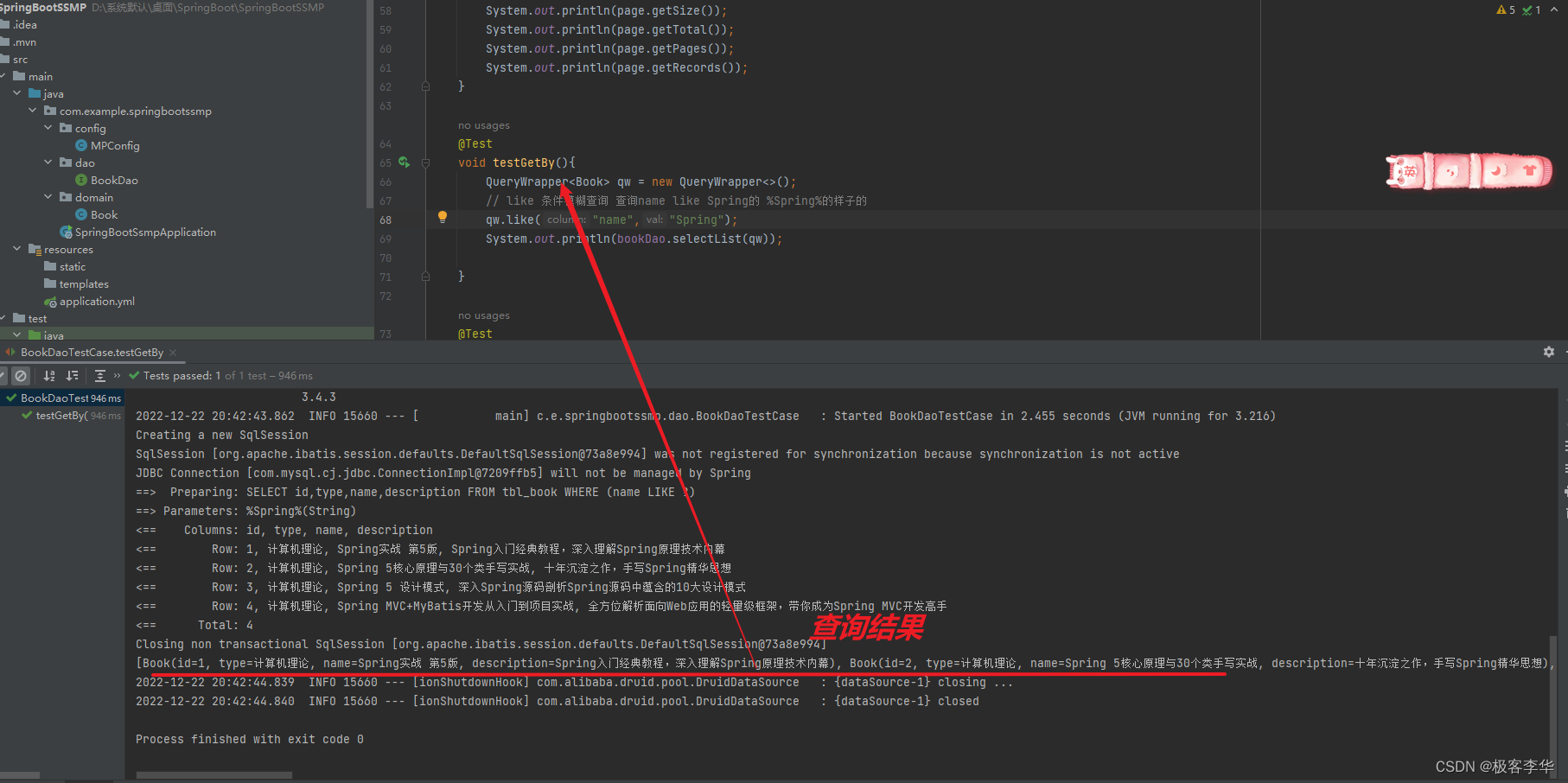Click the 'Creating a new SqlSession' console line
This screenshot has width=1568, height=783.
pyautogui.click(x=222, y=435)
